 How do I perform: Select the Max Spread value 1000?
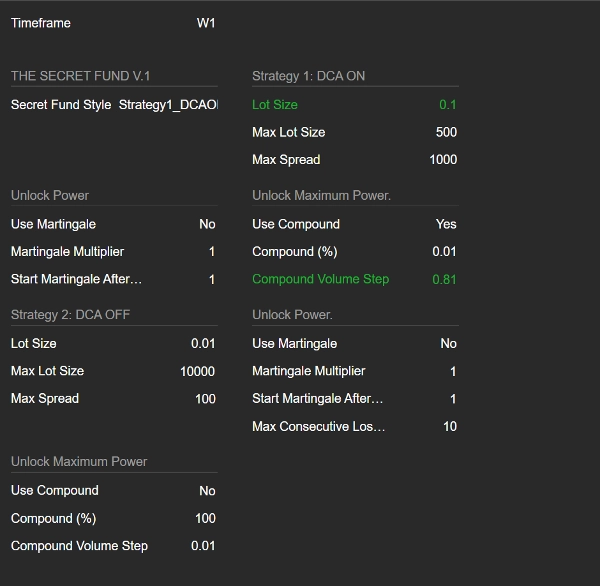(442, 160)
